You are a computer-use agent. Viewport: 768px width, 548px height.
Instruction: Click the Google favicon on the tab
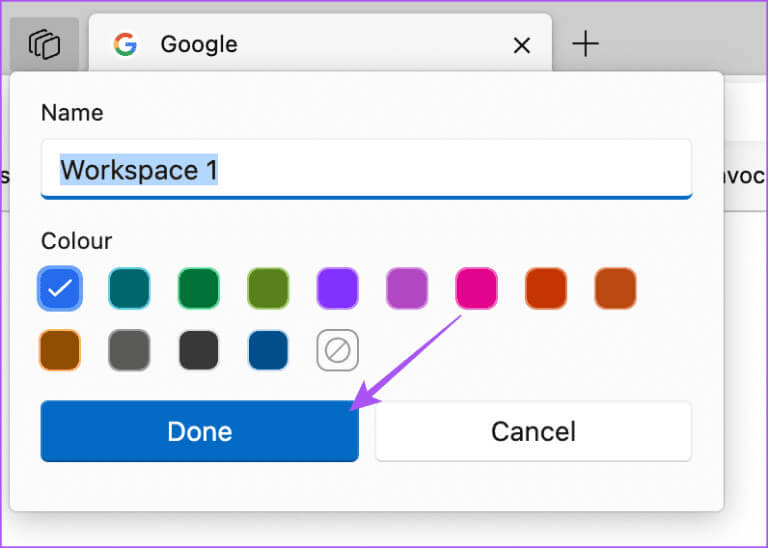(x=125, y=45)
